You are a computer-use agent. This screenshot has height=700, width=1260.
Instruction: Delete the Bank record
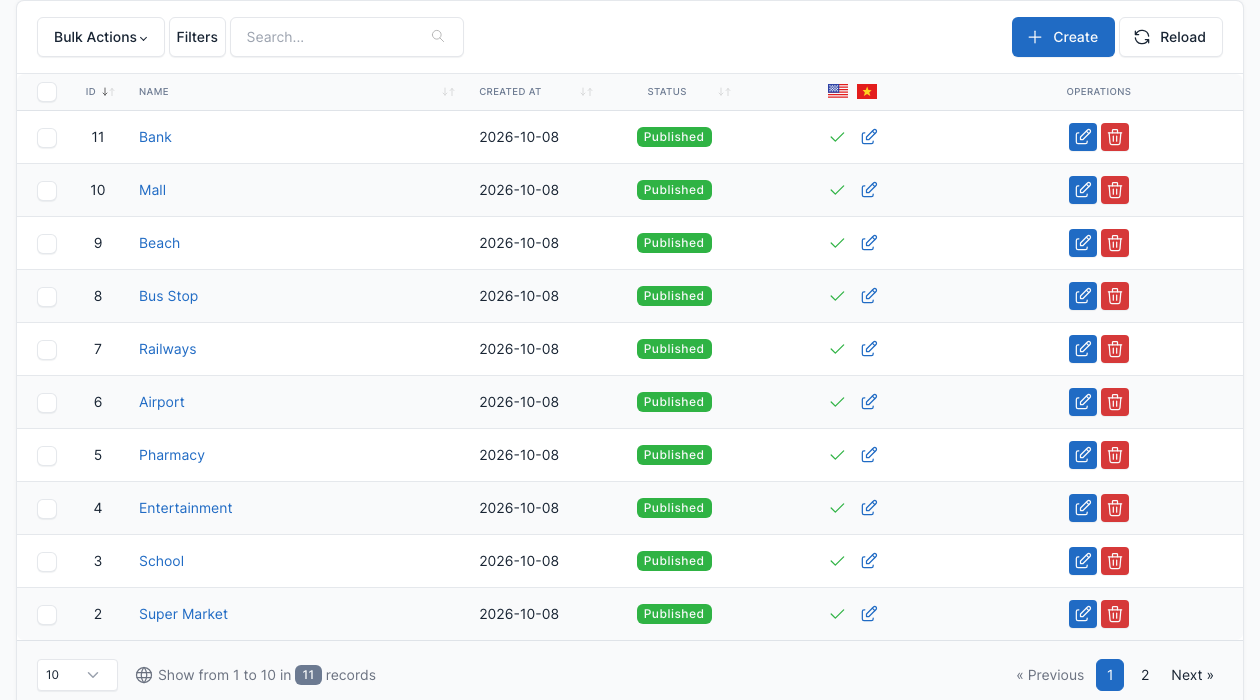[x=1115, y=137]
